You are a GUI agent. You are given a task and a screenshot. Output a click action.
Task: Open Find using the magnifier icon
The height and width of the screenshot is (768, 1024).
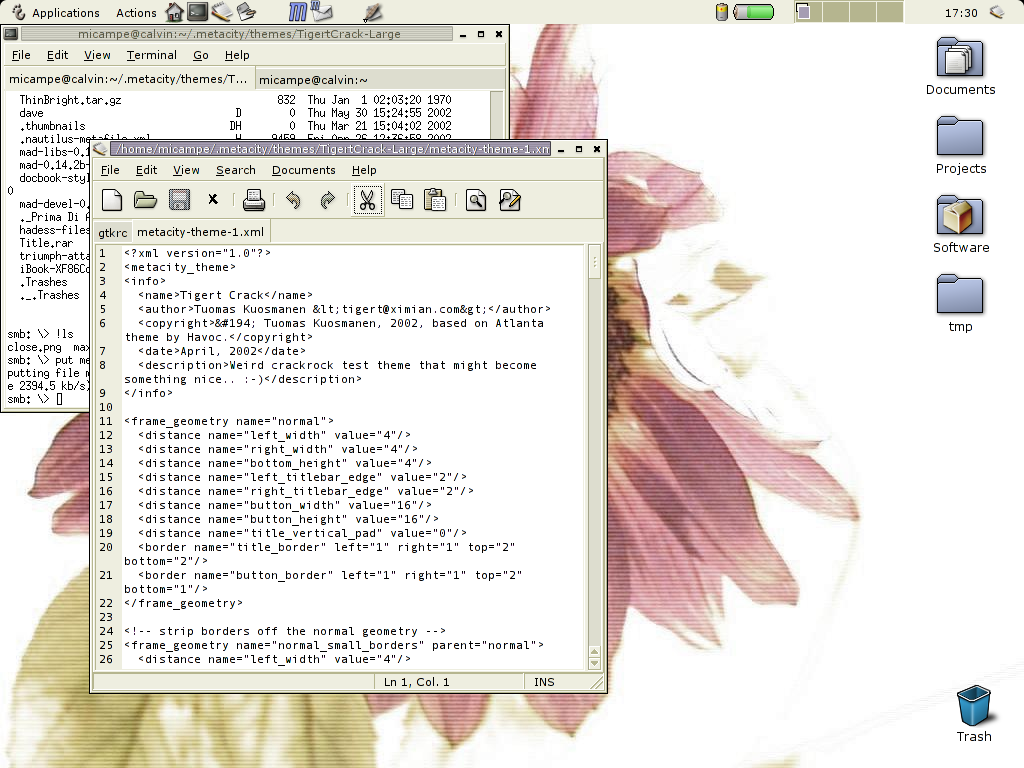point(476,201)
